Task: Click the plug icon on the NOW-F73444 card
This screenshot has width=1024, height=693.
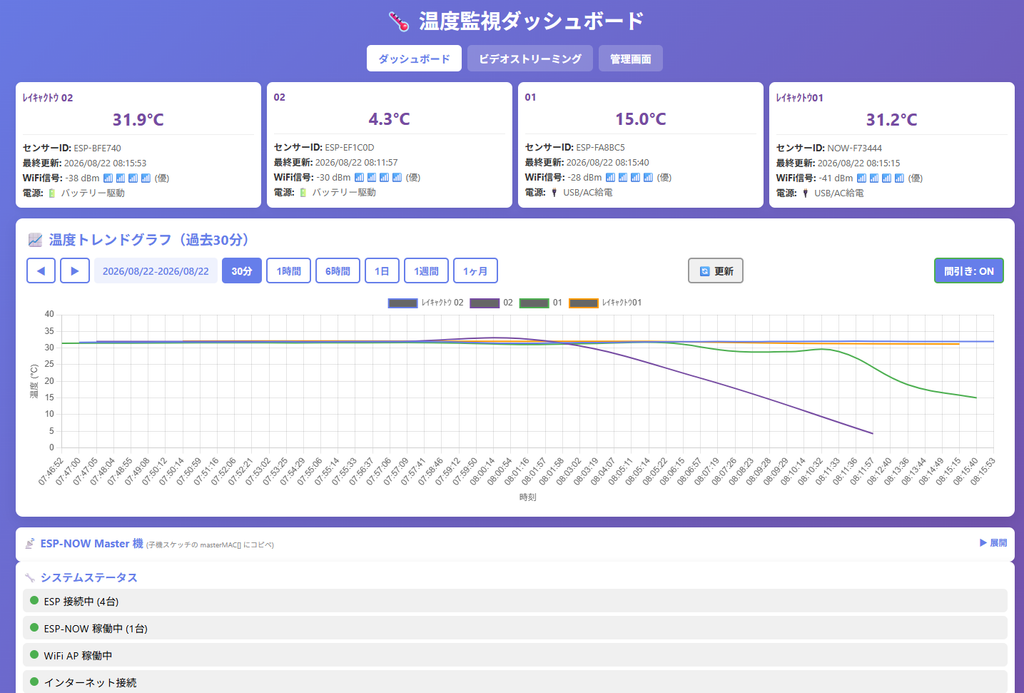Action: [805, 193]
